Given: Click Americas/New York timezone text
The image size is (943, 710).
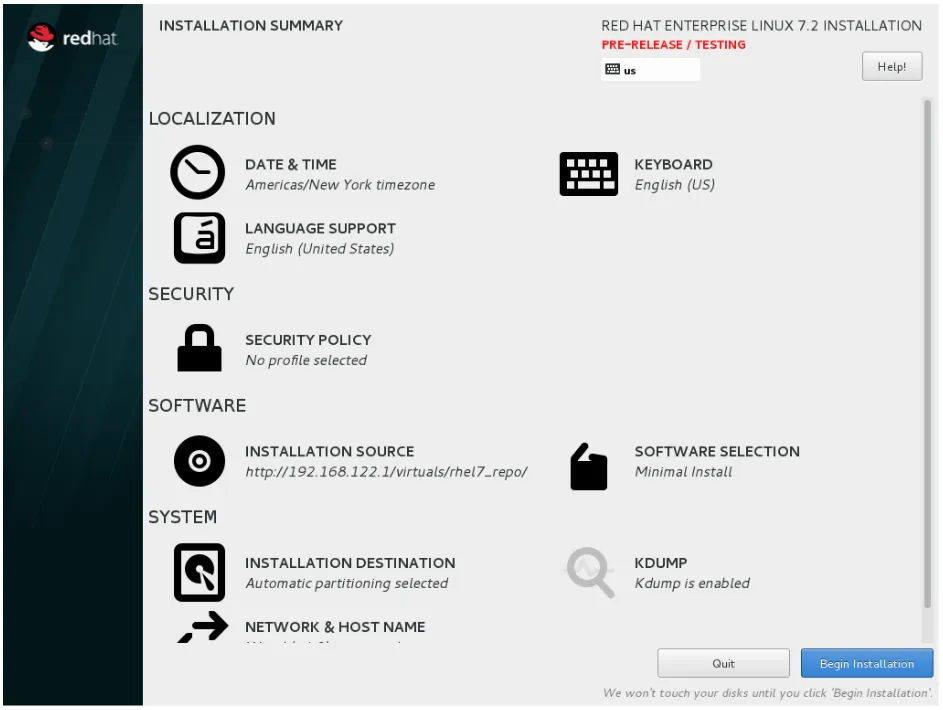Looking at the screenshot, I should [x=340, y=185].
